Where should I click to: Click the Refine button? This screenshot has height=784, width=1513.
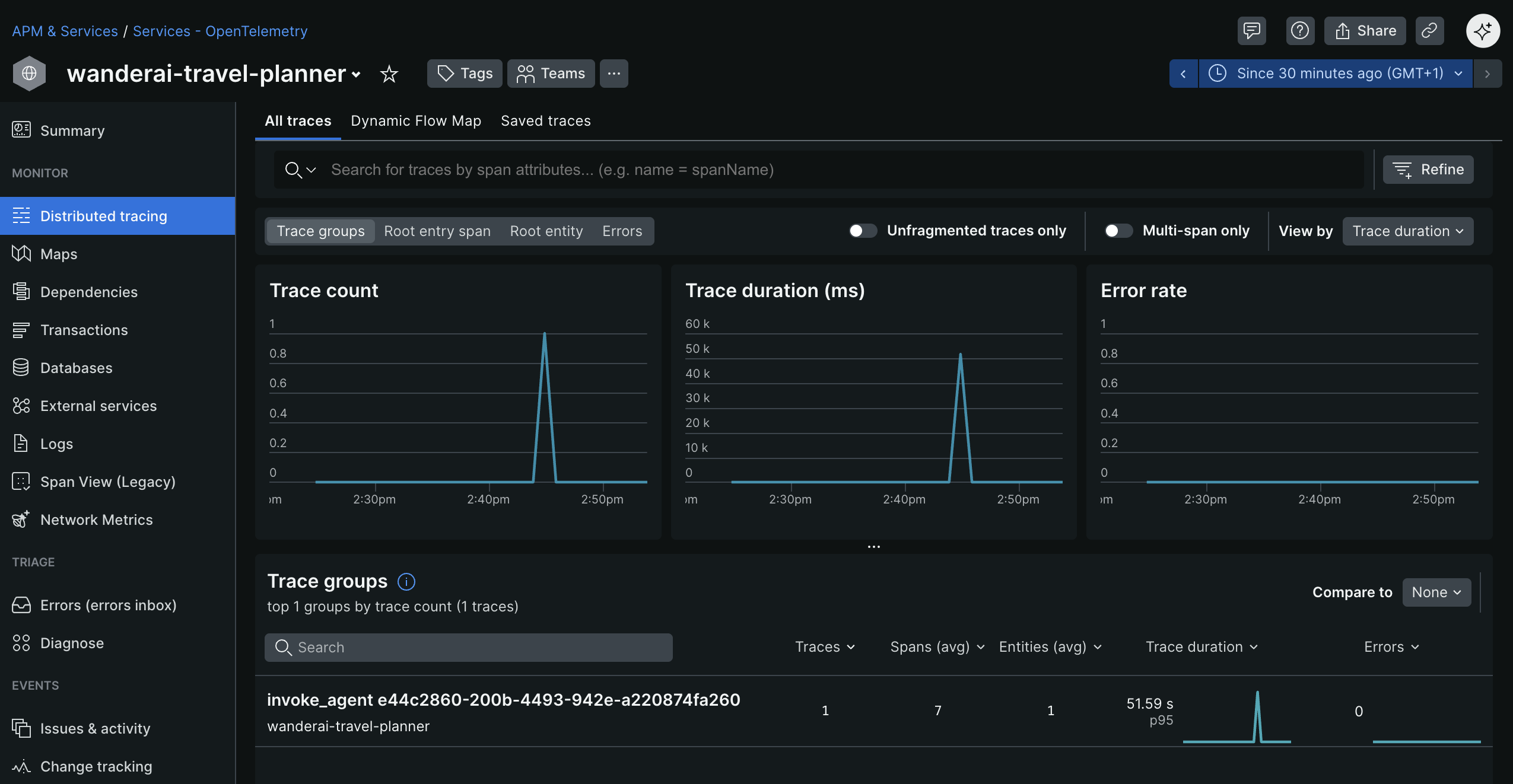pos(1428,170)
